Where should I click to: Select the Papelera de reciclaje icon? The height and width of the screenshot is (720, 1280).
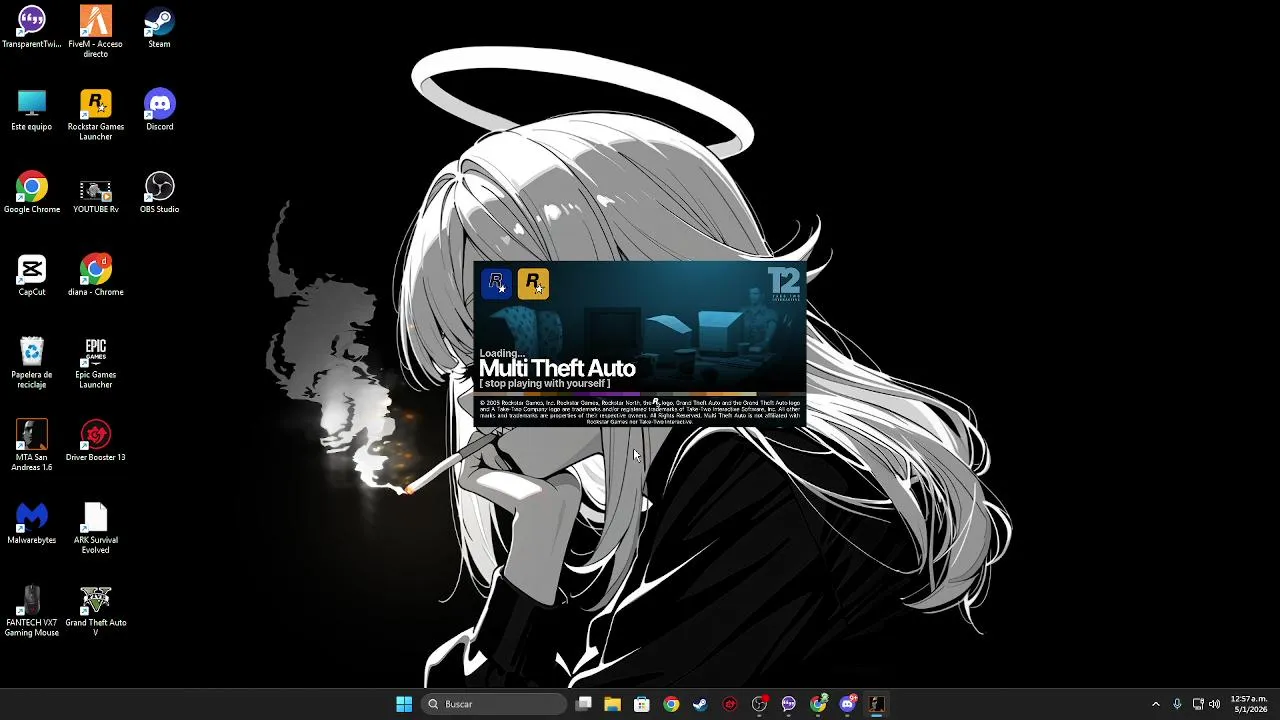[32, 363]
